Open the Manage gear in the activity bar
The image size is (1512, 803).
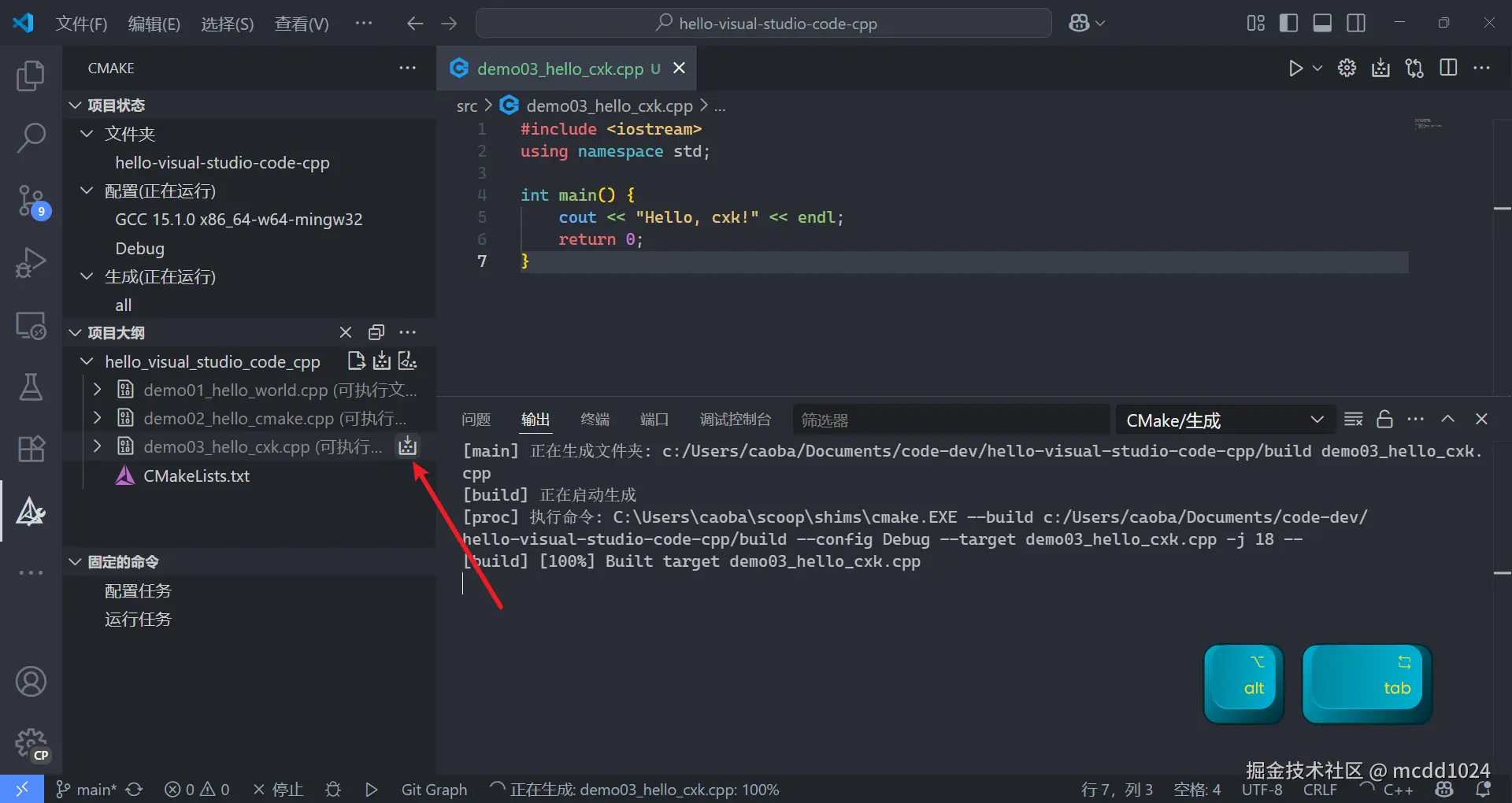click(x=31, y=743)
